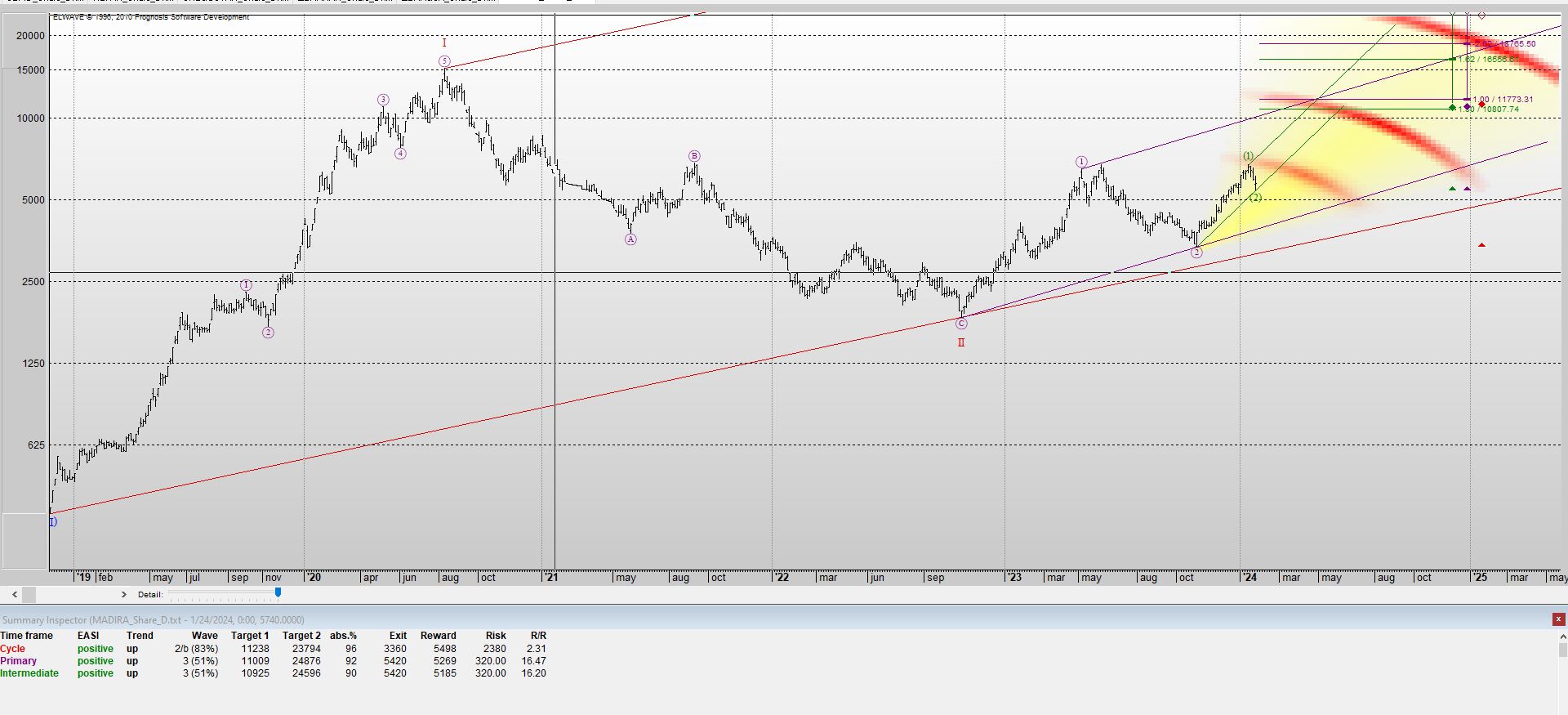1568x715 pixels.
Task: Select the circled wave A label
Action: [630, 239]
